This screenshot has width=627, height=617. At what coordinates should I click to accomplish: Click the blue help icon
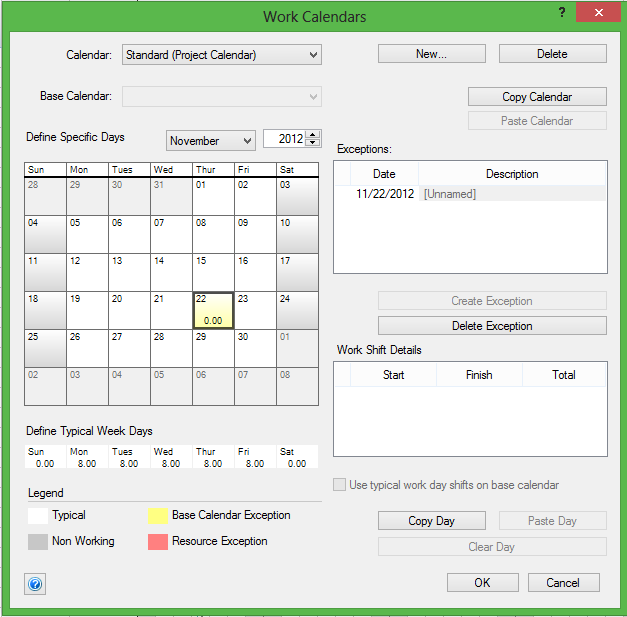coord(35,584)
